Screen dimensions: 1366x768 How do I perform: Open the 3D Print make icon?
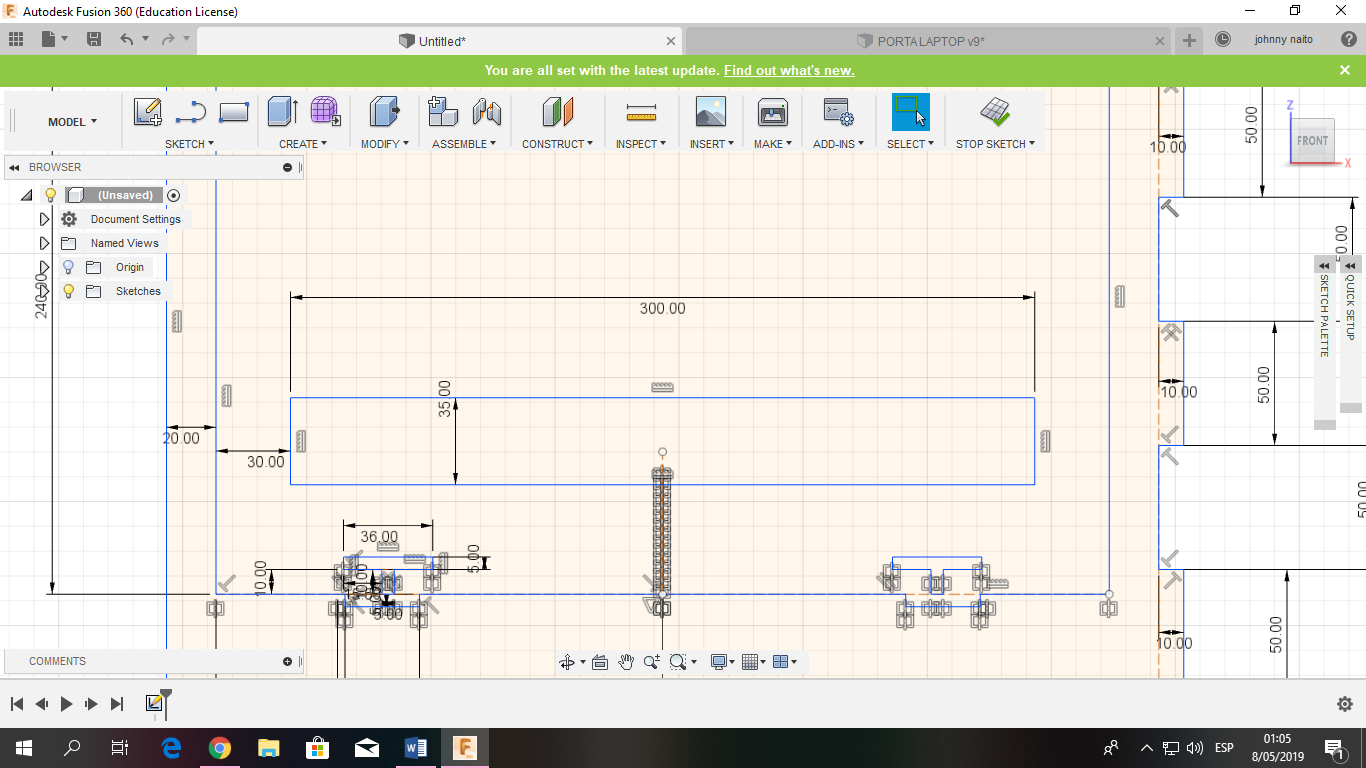point(773,111)
